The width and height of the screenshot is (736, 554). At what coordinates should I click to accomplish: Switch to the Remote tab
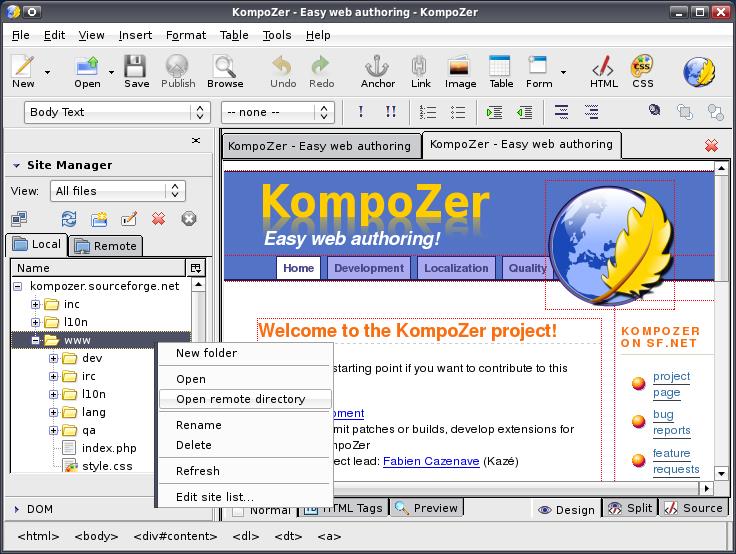point(106,246)
